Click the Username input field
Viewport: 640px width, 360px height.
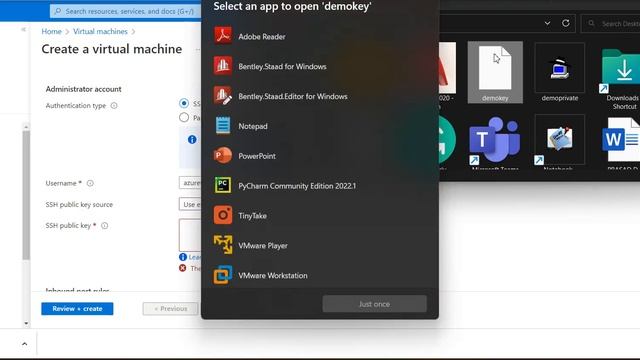tap(190, 183)
